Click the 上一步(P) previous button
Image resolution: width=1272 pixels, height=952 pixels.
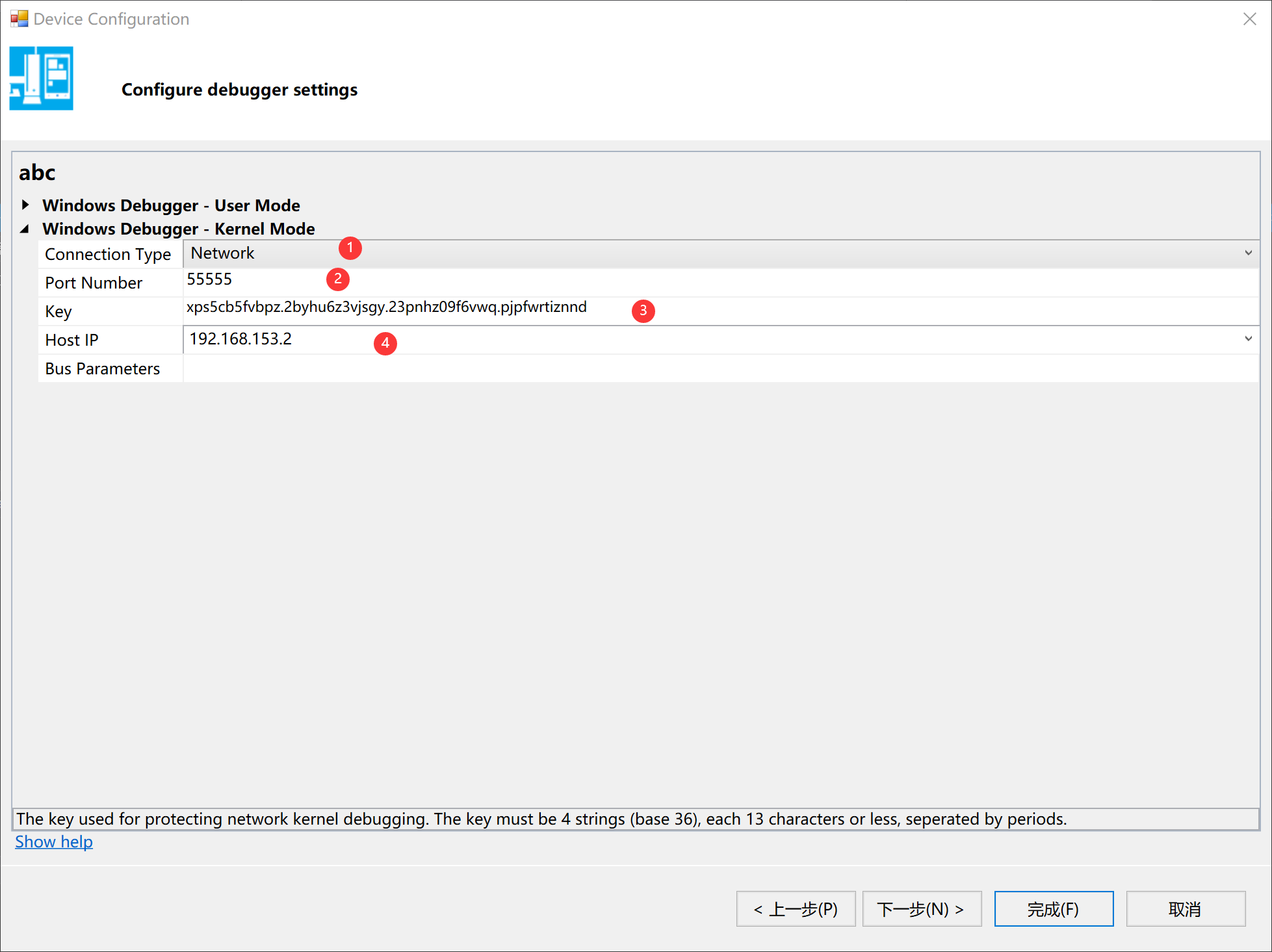796,908
